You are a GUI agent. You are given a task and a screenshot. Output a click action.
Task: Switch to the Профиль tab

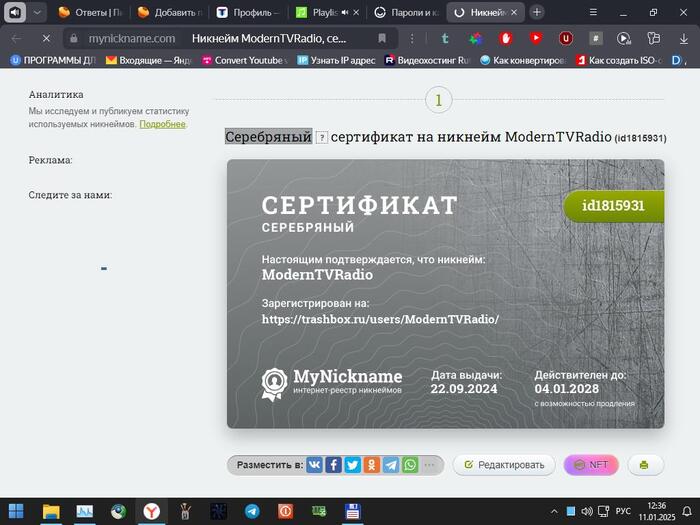tap(248, 12)
